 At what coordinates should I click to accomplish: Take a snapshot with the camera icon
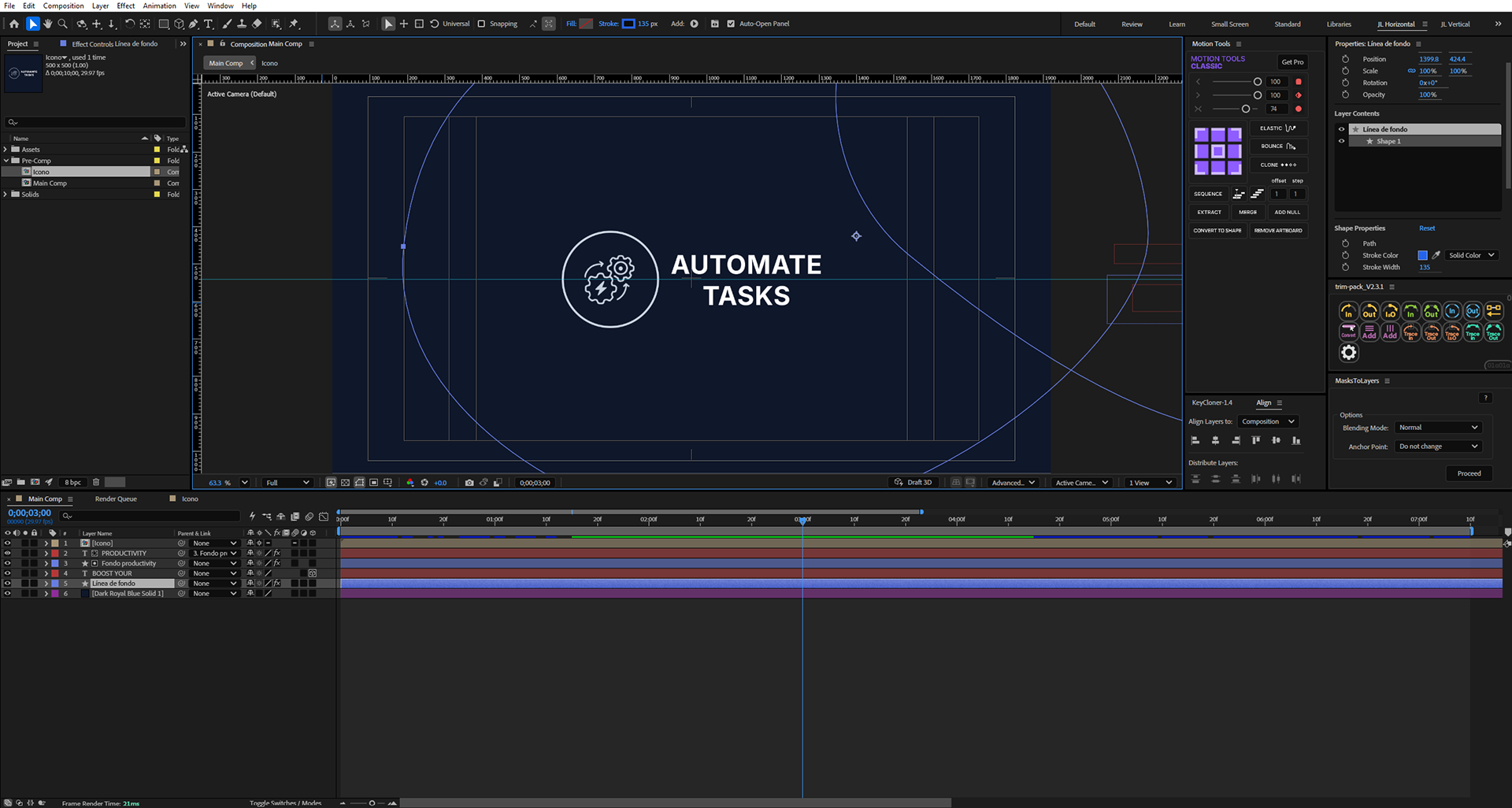pyautogui.click(x=469, y=483)
